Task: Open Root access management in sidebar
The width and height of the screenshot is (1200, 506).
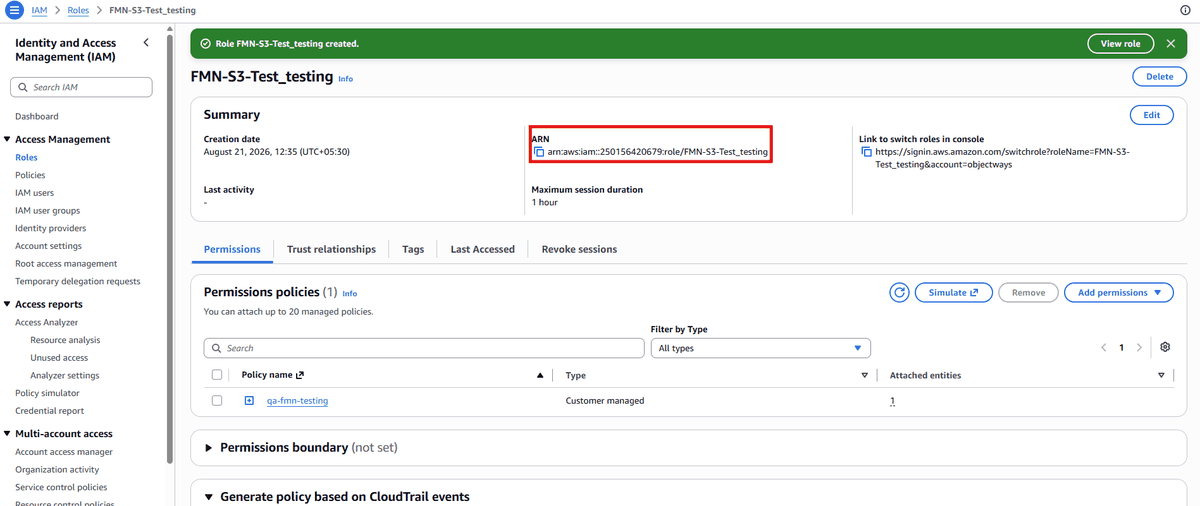Action: 66,263
